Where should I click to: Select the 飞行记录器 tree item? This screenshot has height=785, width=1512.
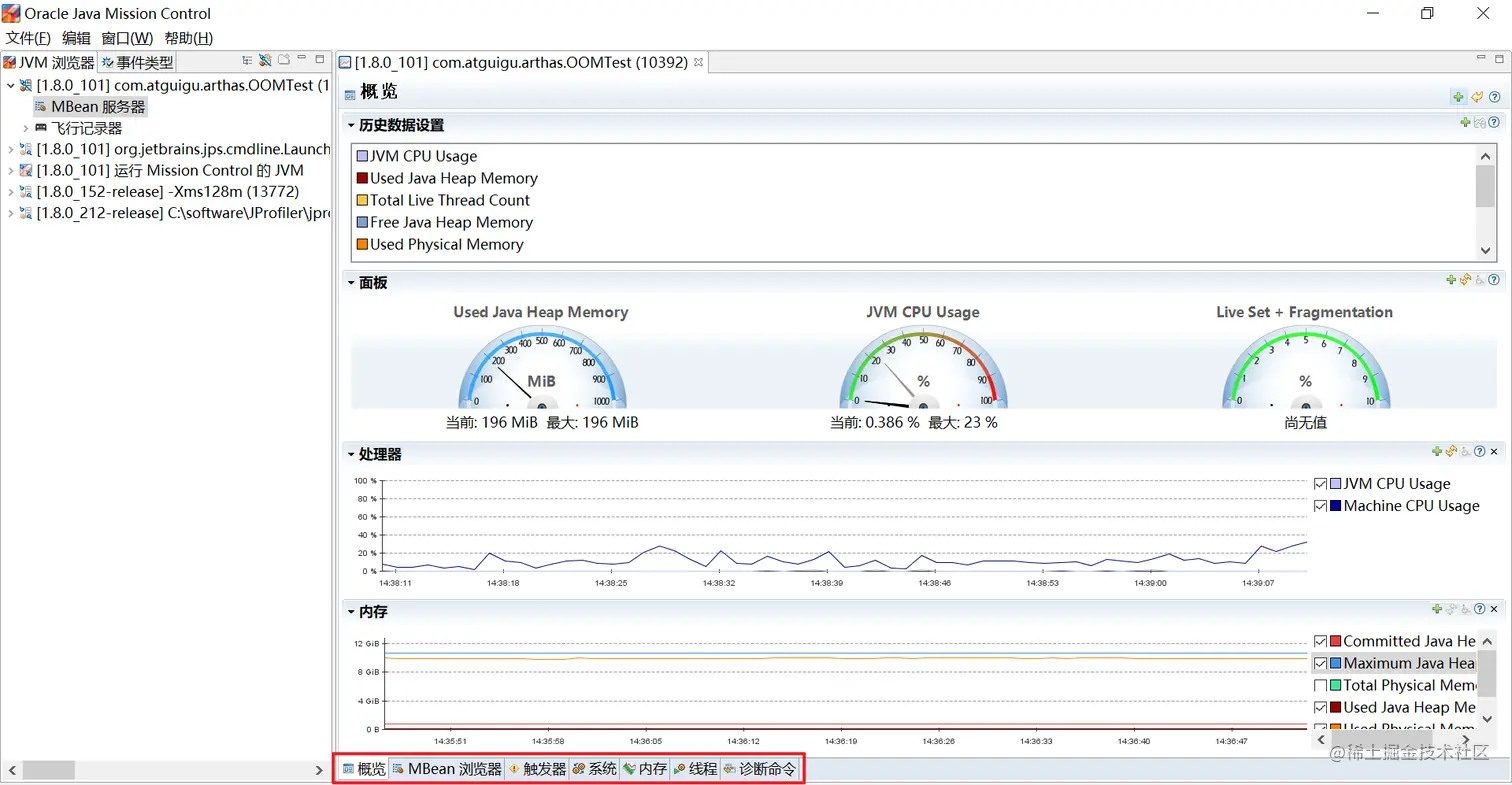tap(78, 128)
